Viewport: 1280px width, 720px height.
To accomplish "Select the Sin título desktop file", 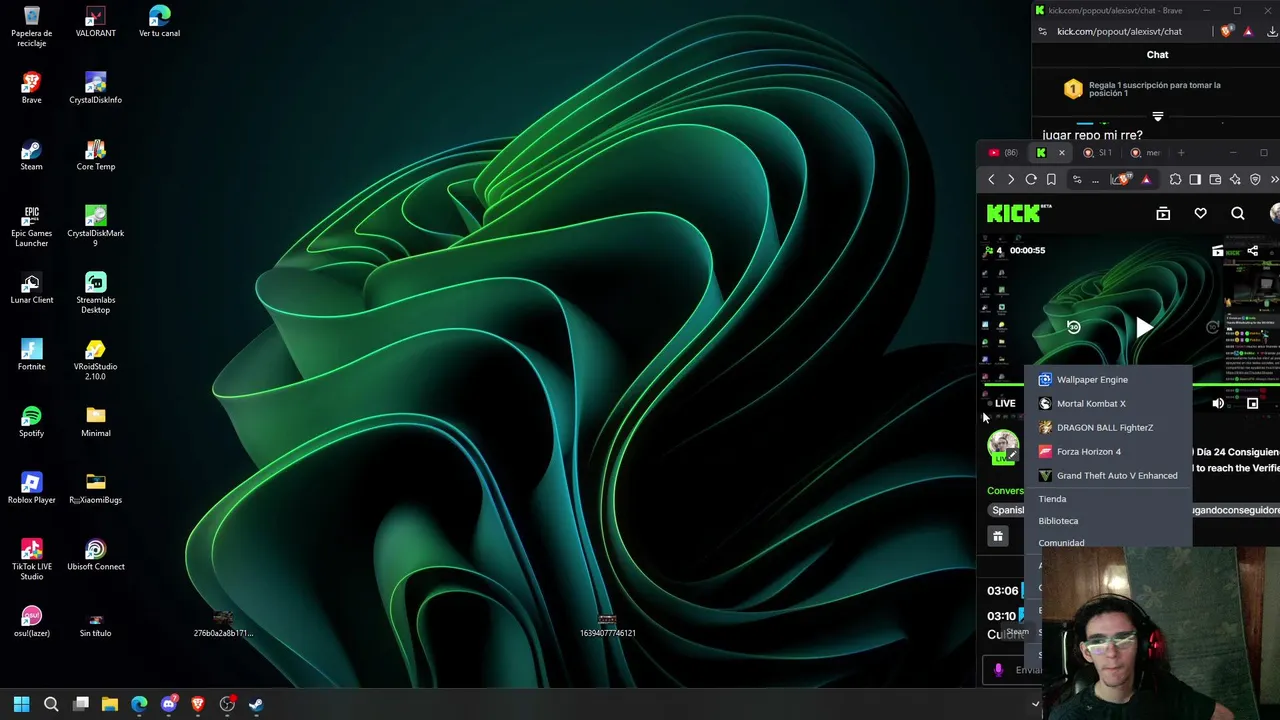I will tap(95, 625).
